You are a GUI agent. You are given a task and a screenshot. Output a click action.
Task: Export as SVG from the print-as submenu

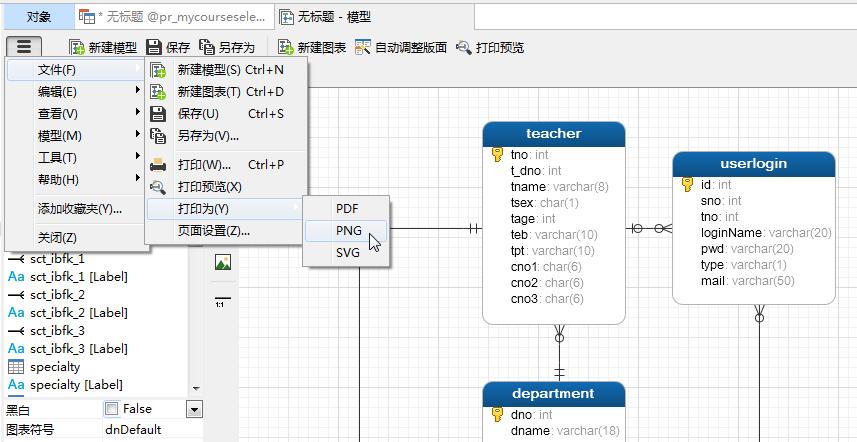tap(346, 253)
